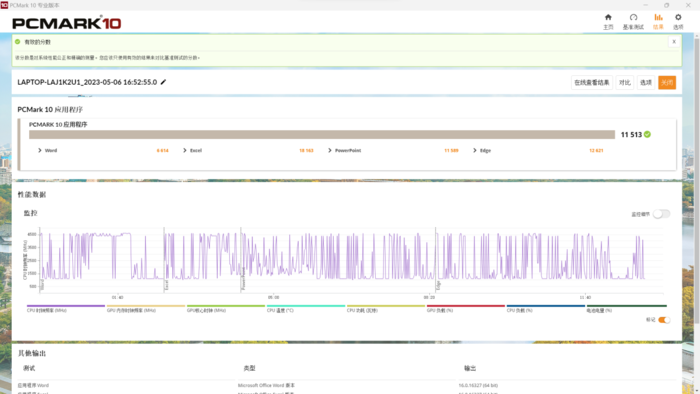Viewport: 700px width, 394px height.
Task: Dismiss the green valid-score banner with X
Action: coord(674,41)
